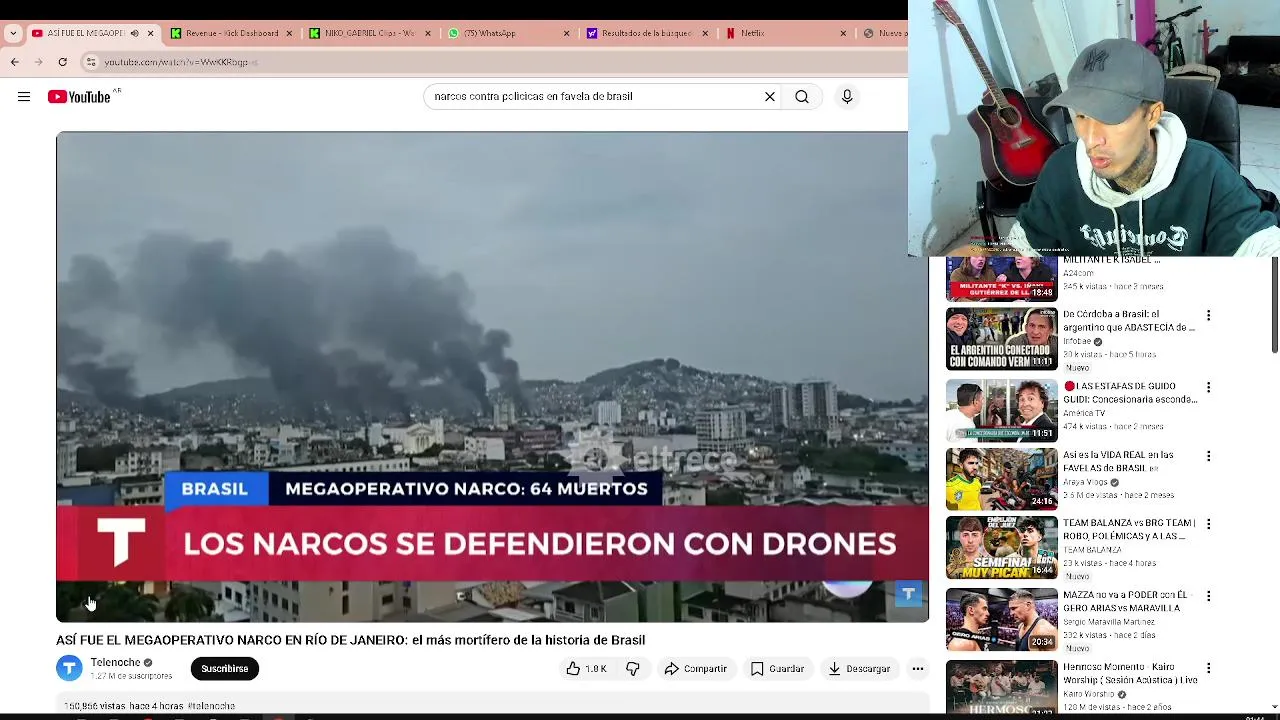This screenshot has width=1280, height=720.
Task: Open LAS ESTAFAS DE GUIDO GUIDI title
Action: point(1129,392)
